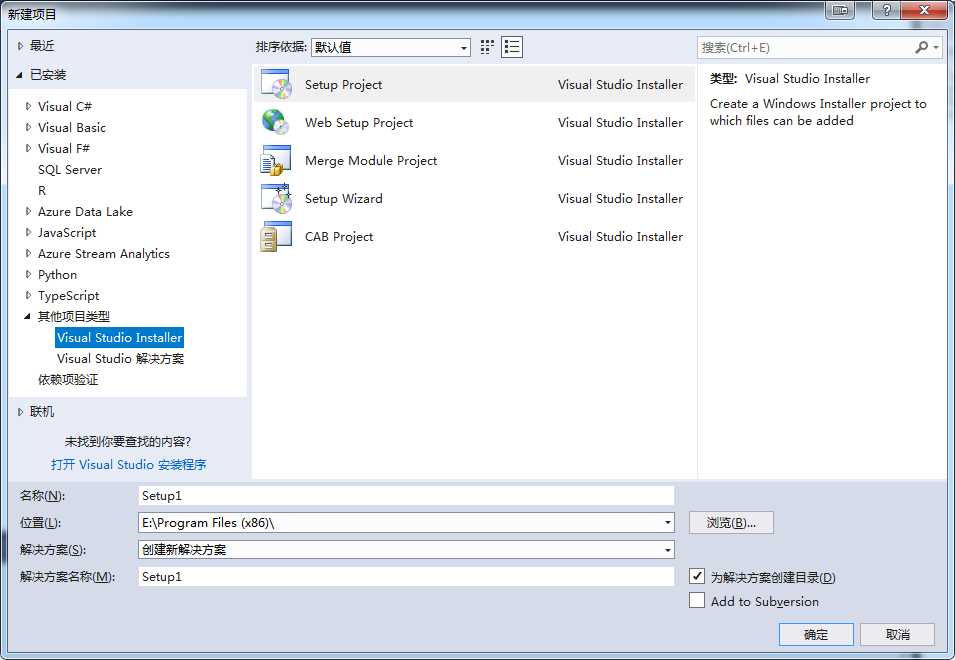The width and height of the screenshot is (955, 660).
Task: Expand the Python node
Action: point(28,274)
